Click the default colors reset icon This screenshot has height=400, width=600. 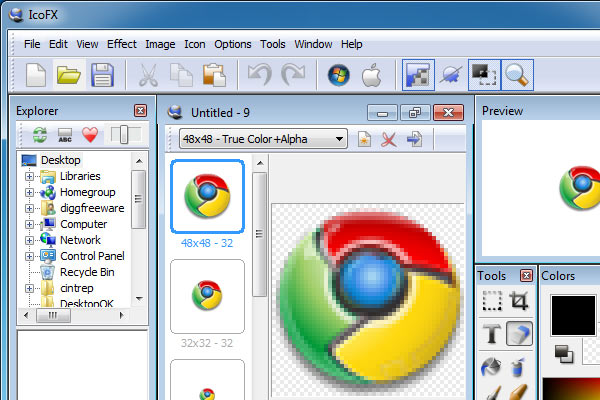pyautogui.click(x=564, y=354)
